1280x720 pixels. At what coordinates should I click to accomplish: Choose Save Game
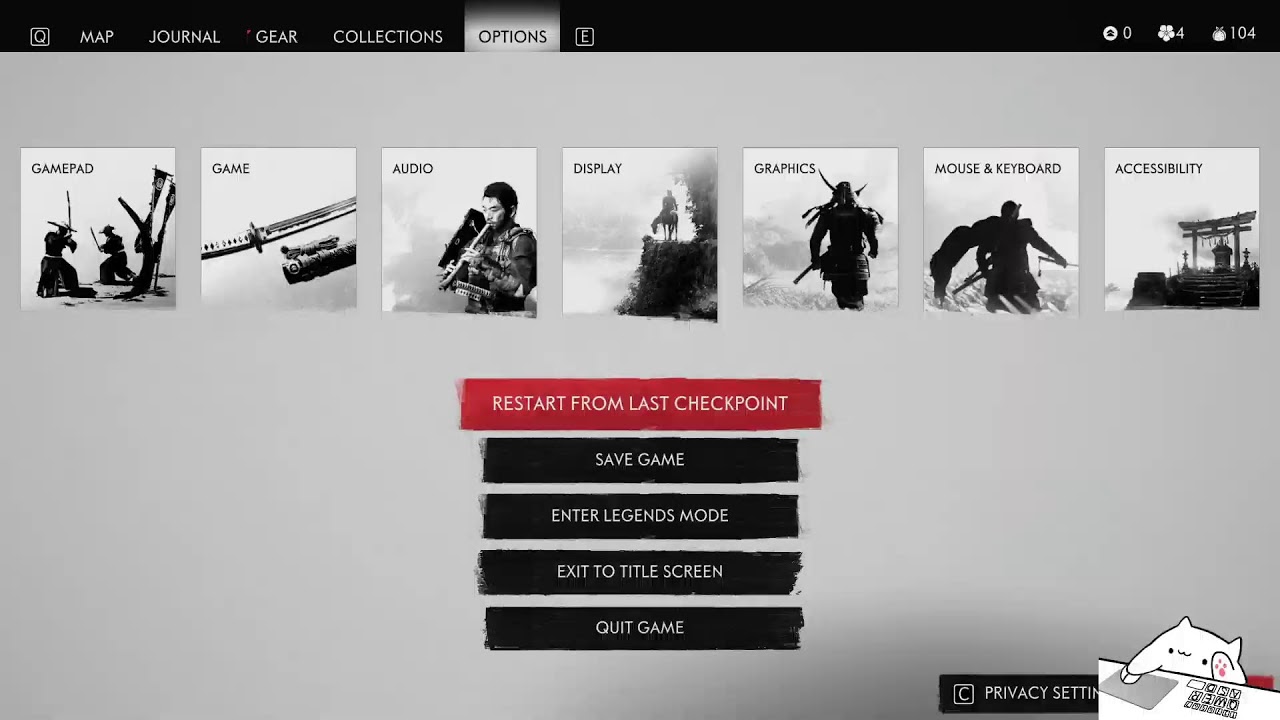pyautogui.click(x=640, y=460)
